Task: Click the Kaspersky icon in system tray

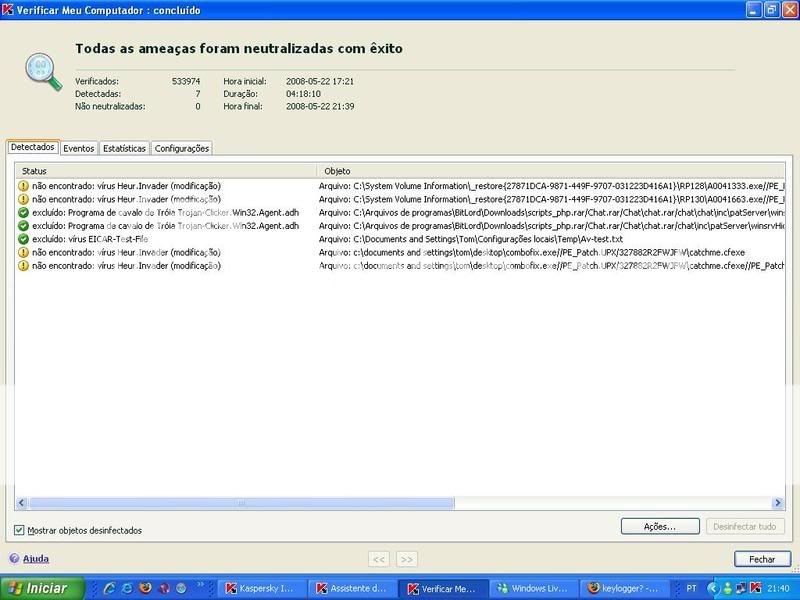Action: (x=757, y=589)
